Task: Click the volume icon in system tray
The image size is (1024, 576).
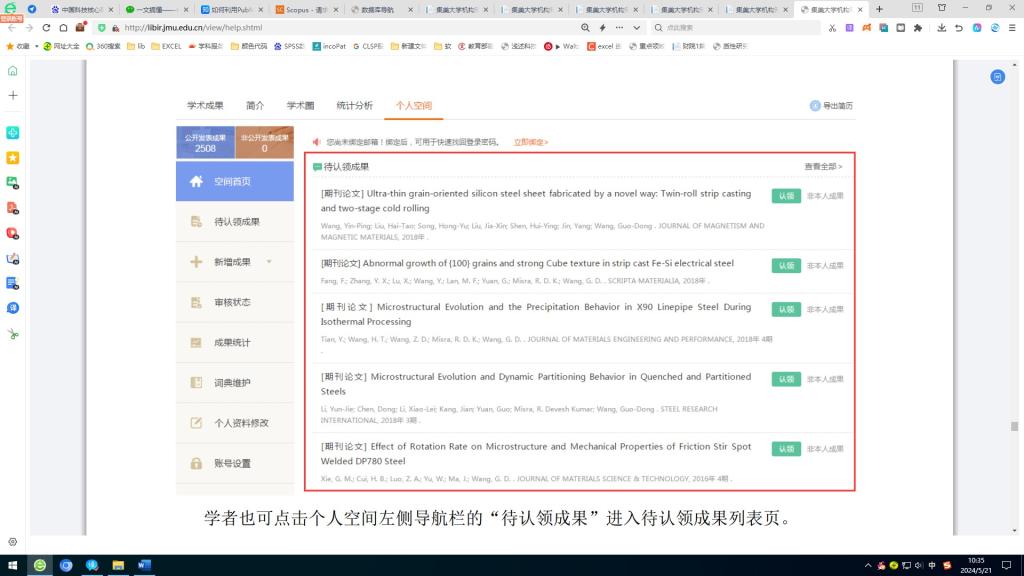Action: pyautogui.click(x=918, y=566)
